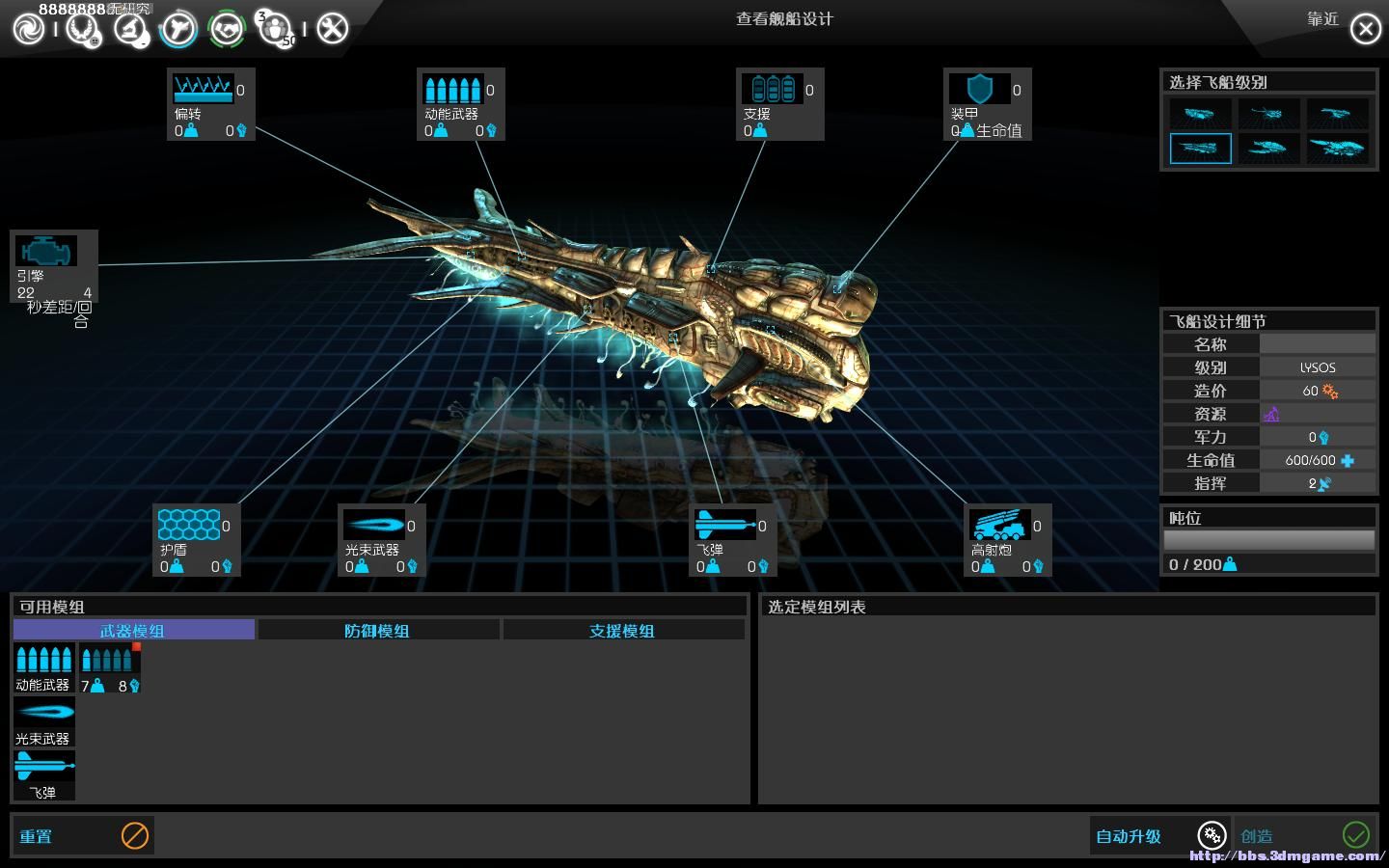Pick the highlighted hull thumbnail in bottom row
Screen dimensions: 1389x868
click(1200, 149)
